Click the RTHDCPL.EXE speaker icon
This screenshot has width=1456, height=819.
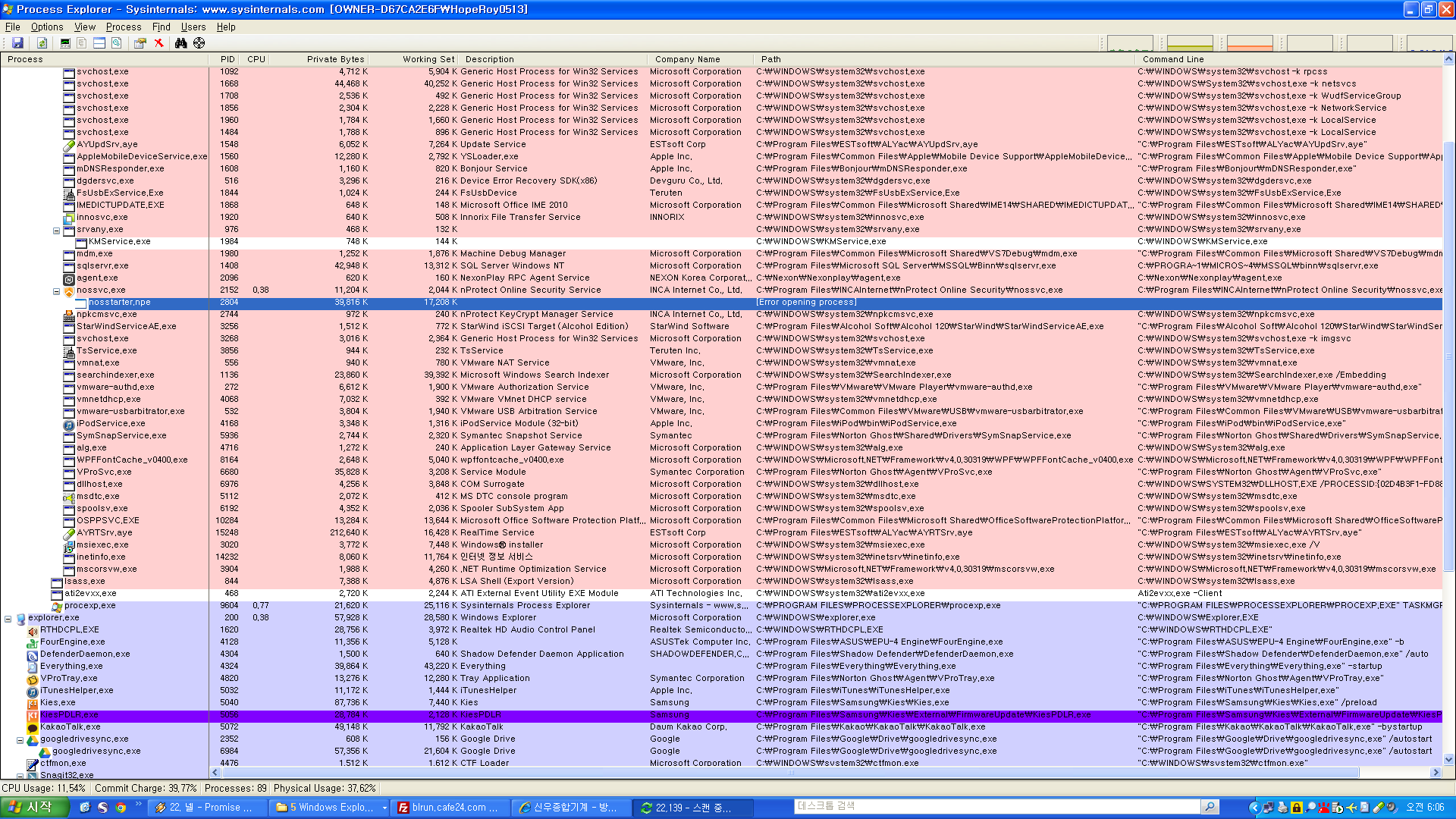pos(33,630)
